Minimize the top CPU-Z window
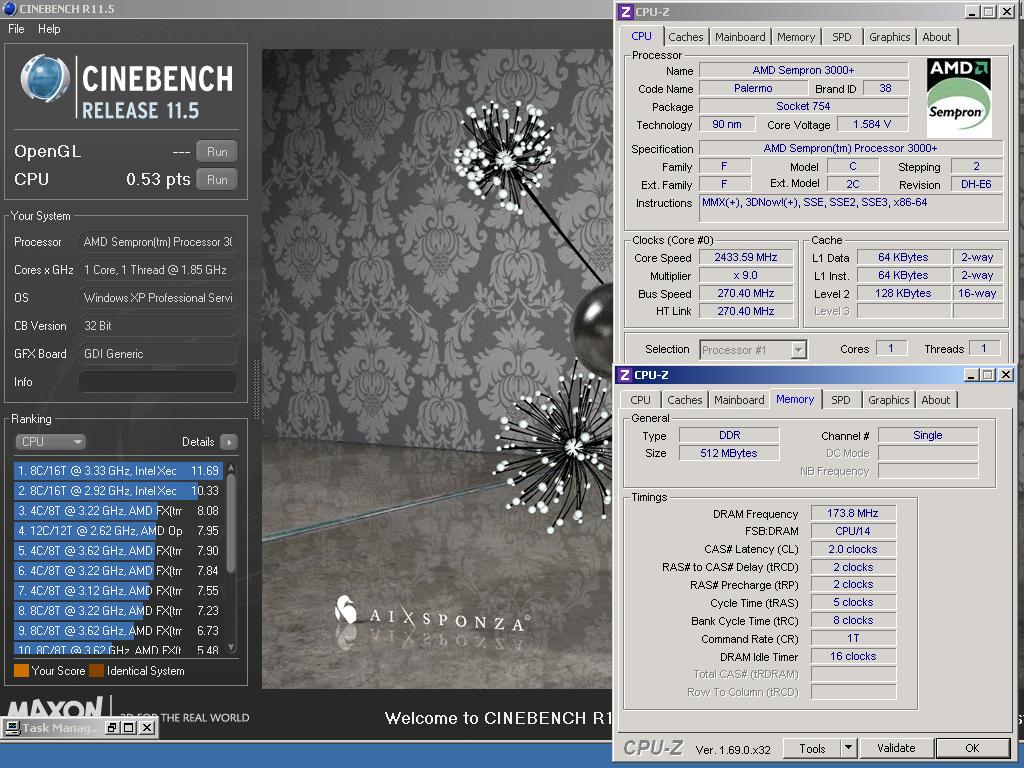The image size is (1024, 768). [972, 12]
